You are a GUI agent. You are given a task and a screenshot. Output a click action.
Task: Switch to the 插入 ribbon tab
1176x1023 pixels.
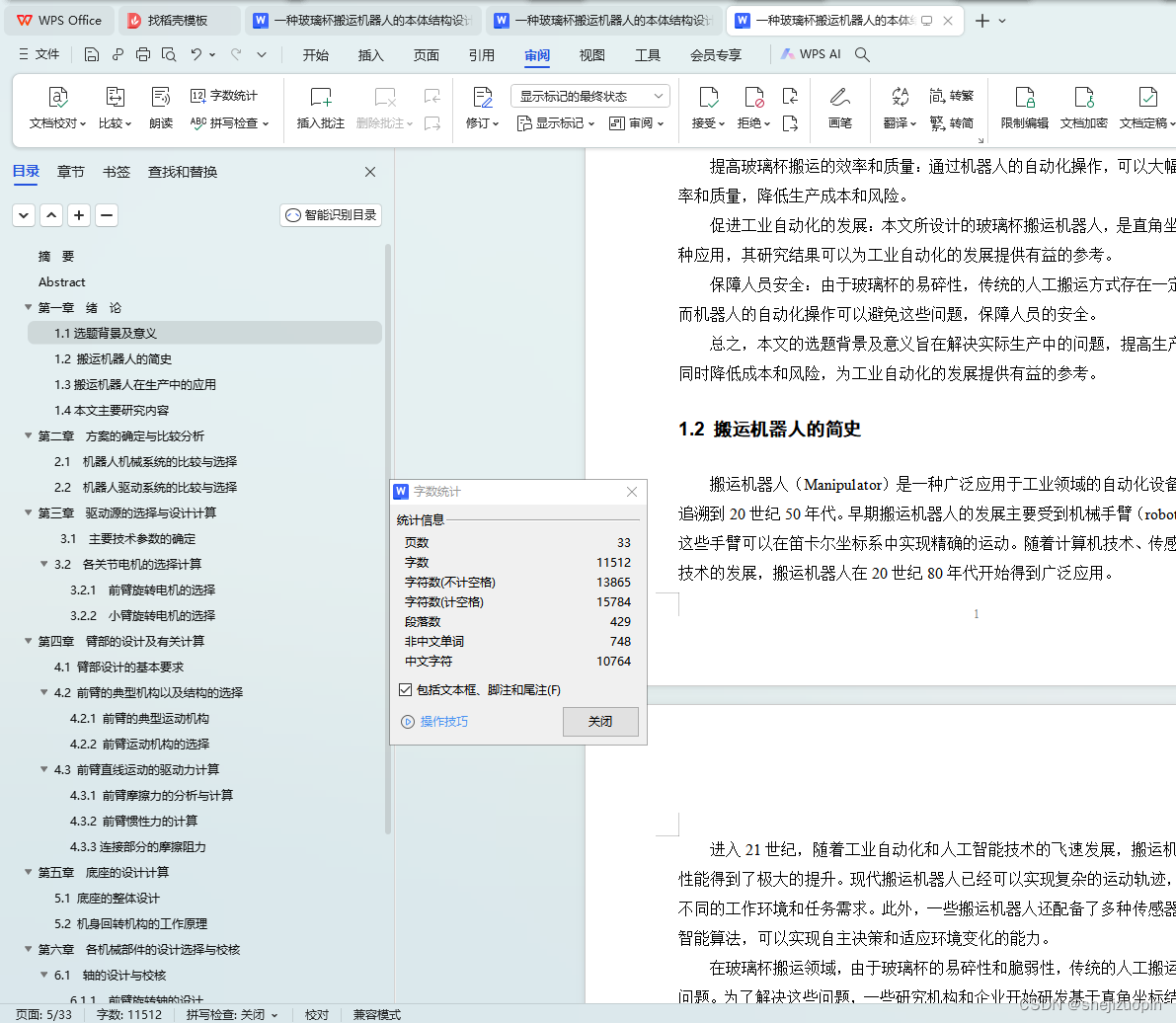[x=370, y=54]
